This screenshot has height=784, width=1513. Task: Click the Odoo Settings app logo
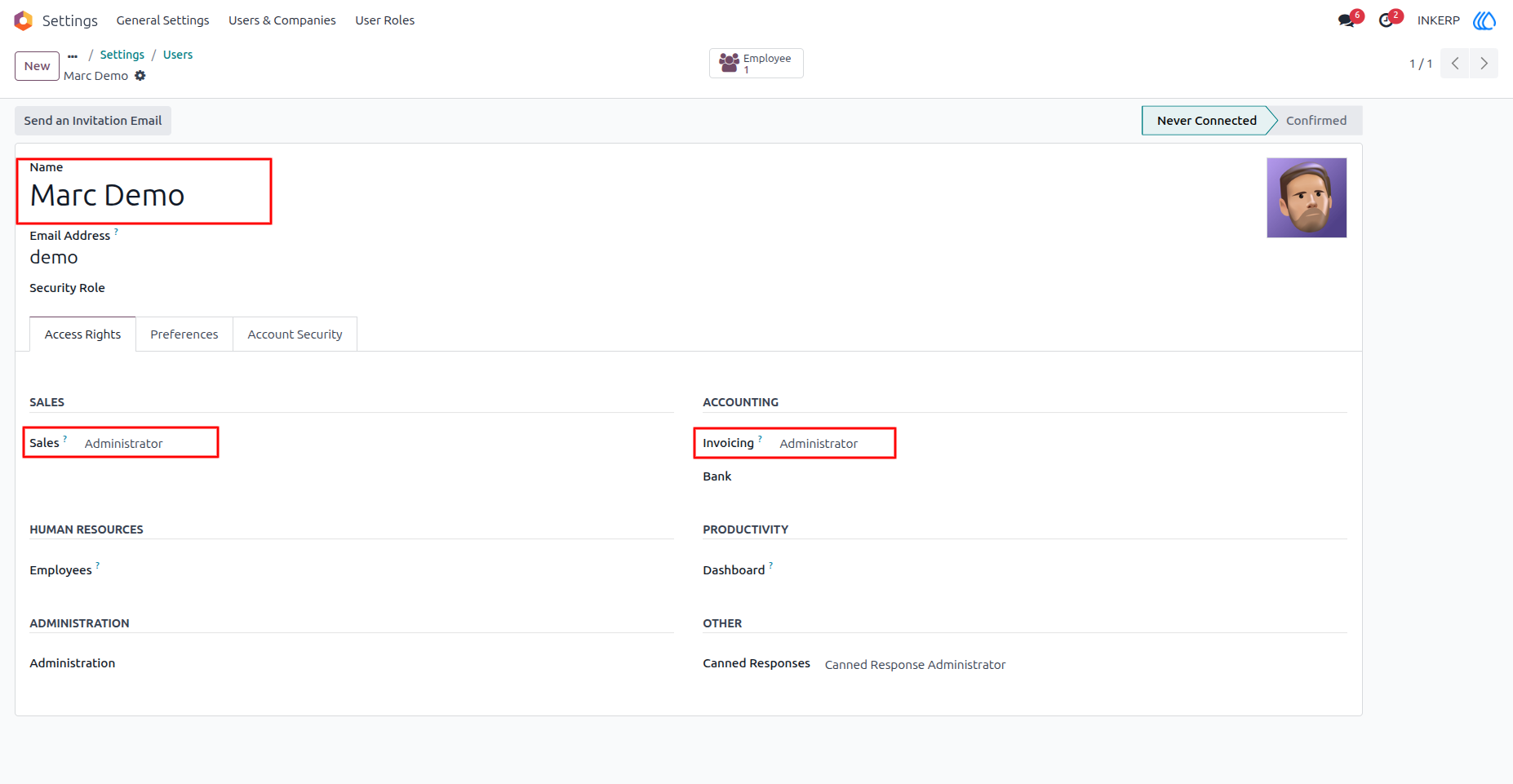click(x=23, y=20)
